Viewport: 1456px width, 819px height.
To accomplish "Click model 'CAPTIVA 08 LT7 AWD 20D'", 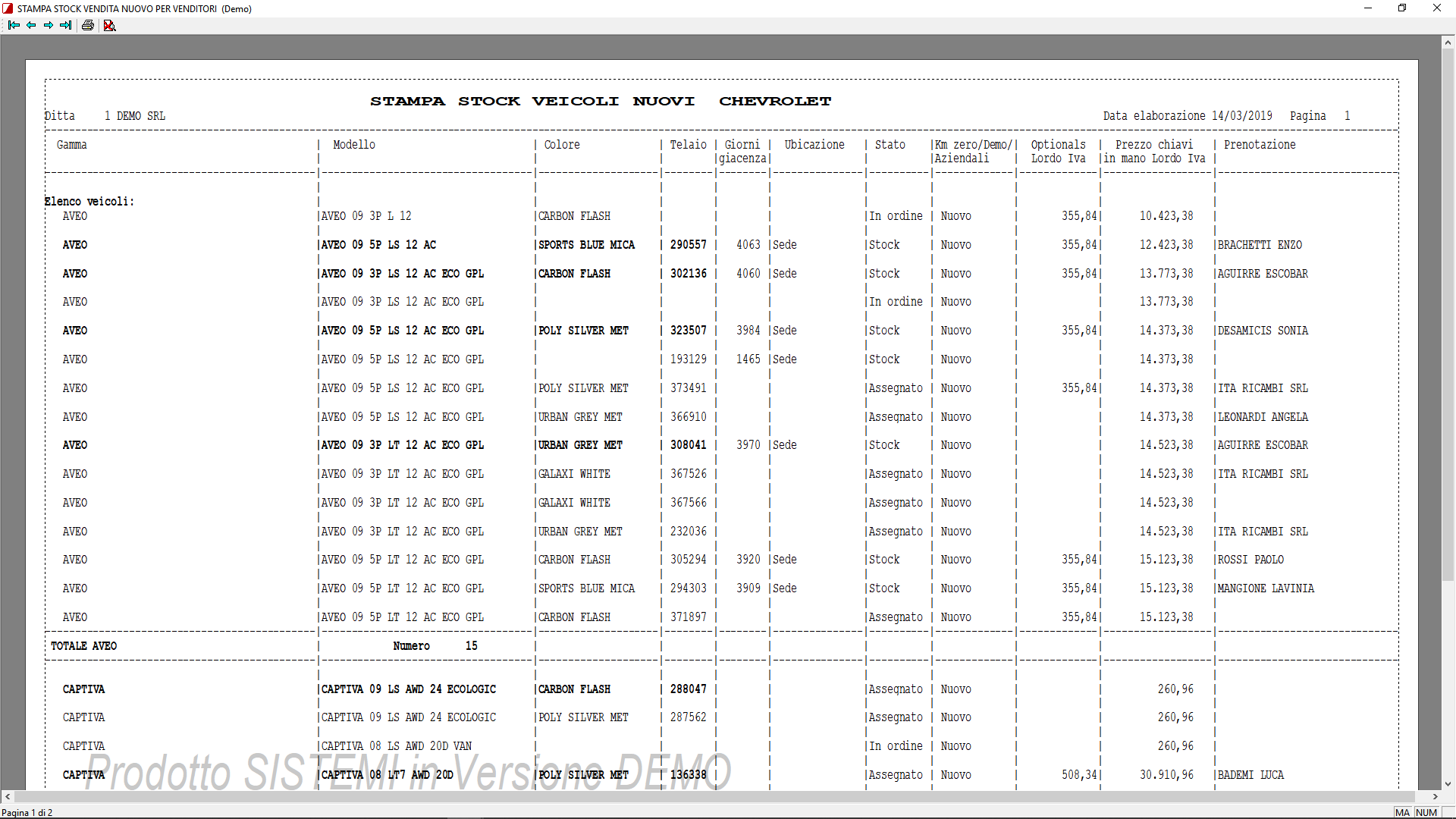I will click(388, 775).
